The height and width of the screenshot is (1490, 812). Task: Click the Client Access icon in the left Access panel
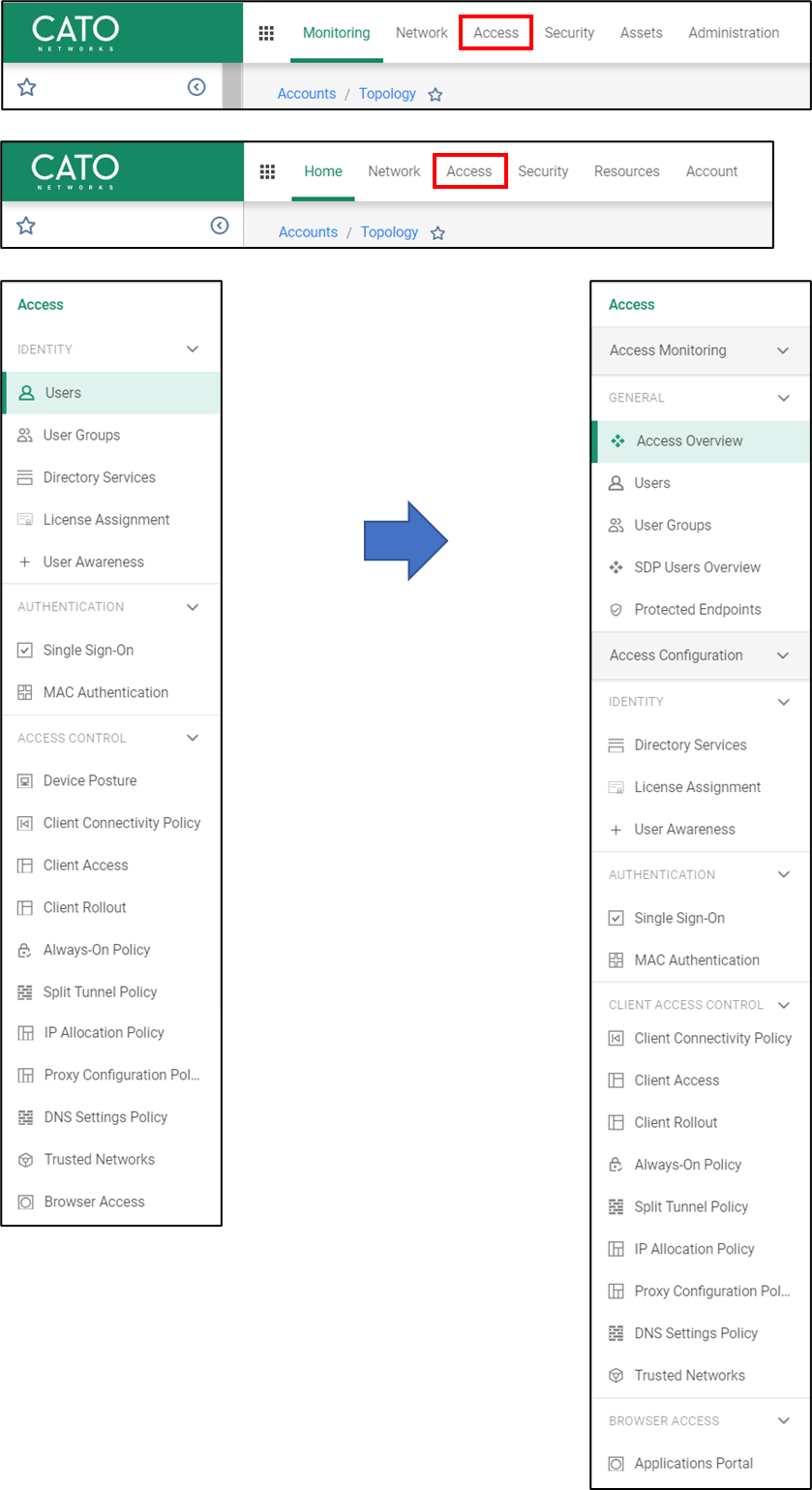pos(25,866)
